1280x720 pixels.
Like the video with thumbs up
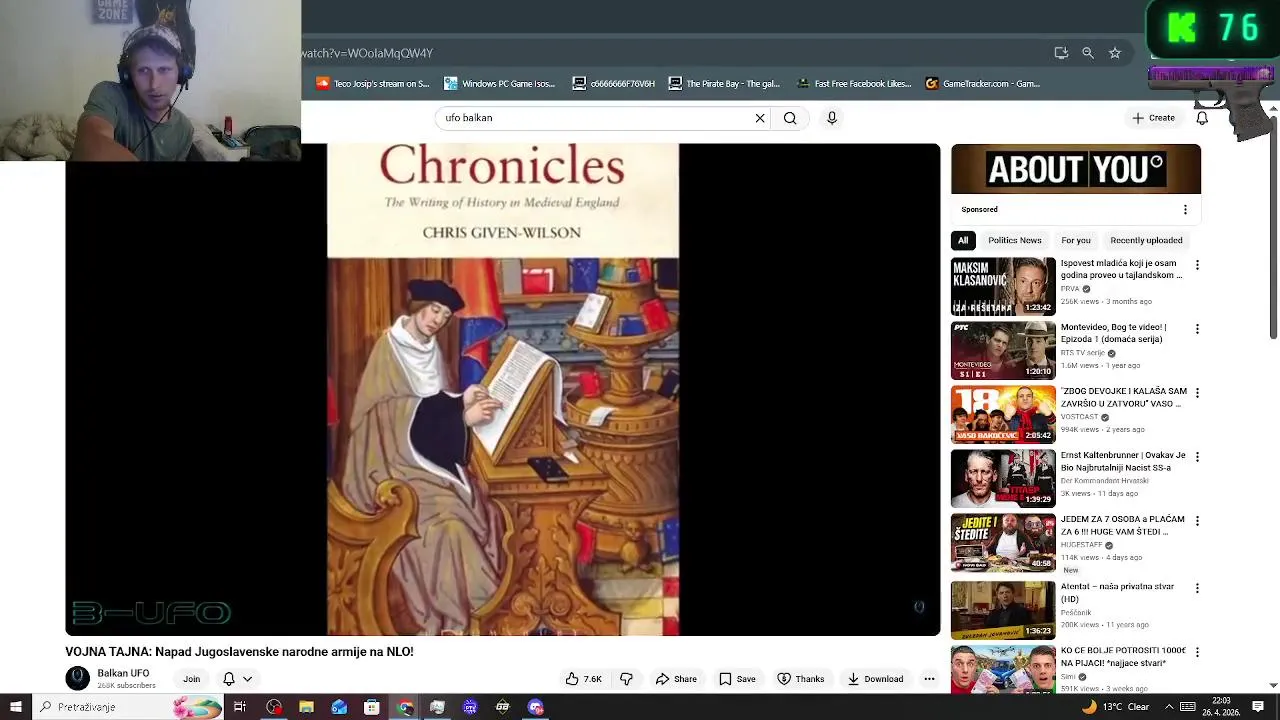coord(583,679)
